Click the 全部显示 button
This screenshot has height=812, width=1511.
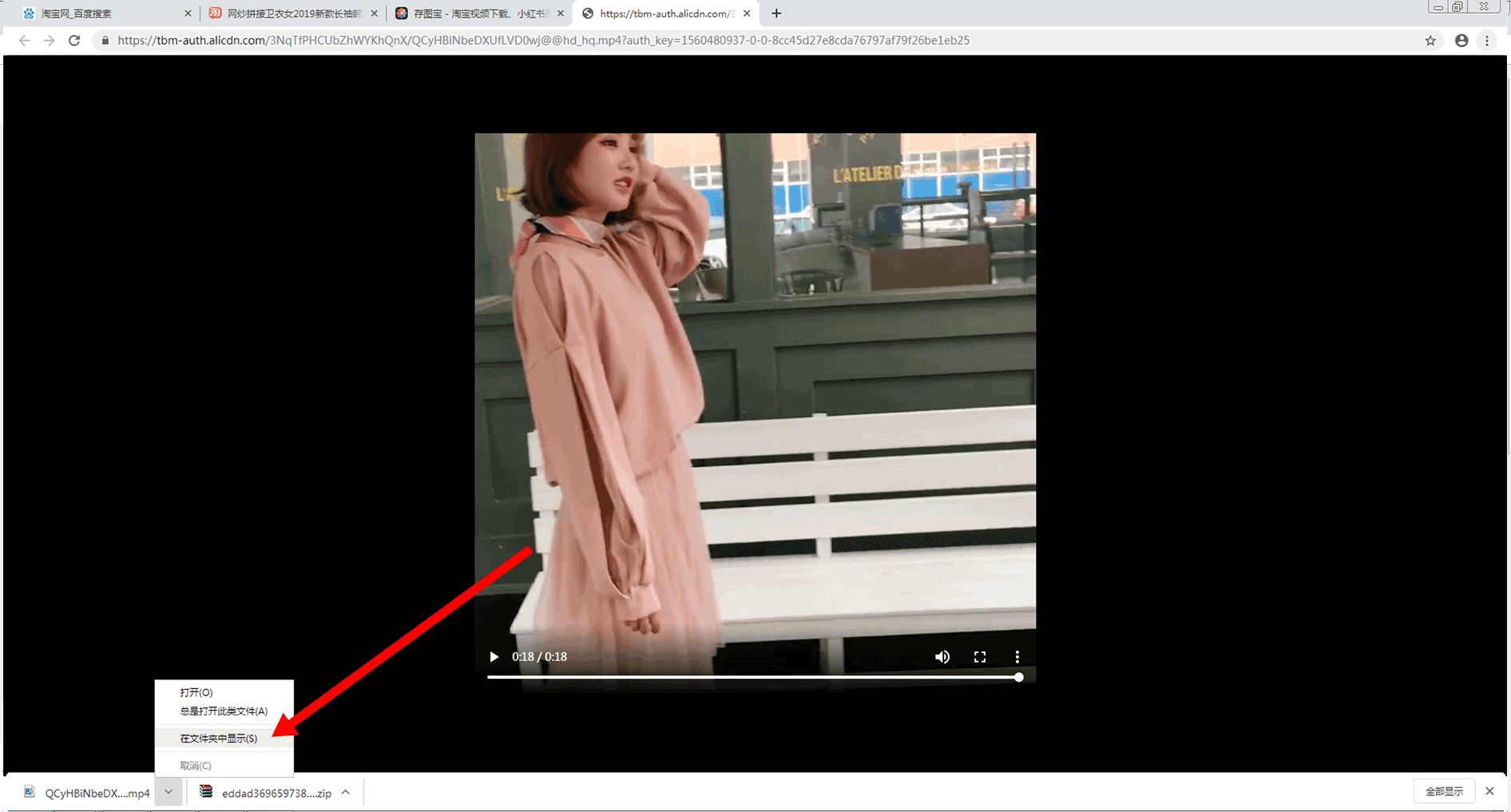click(x=1444, y=791)
